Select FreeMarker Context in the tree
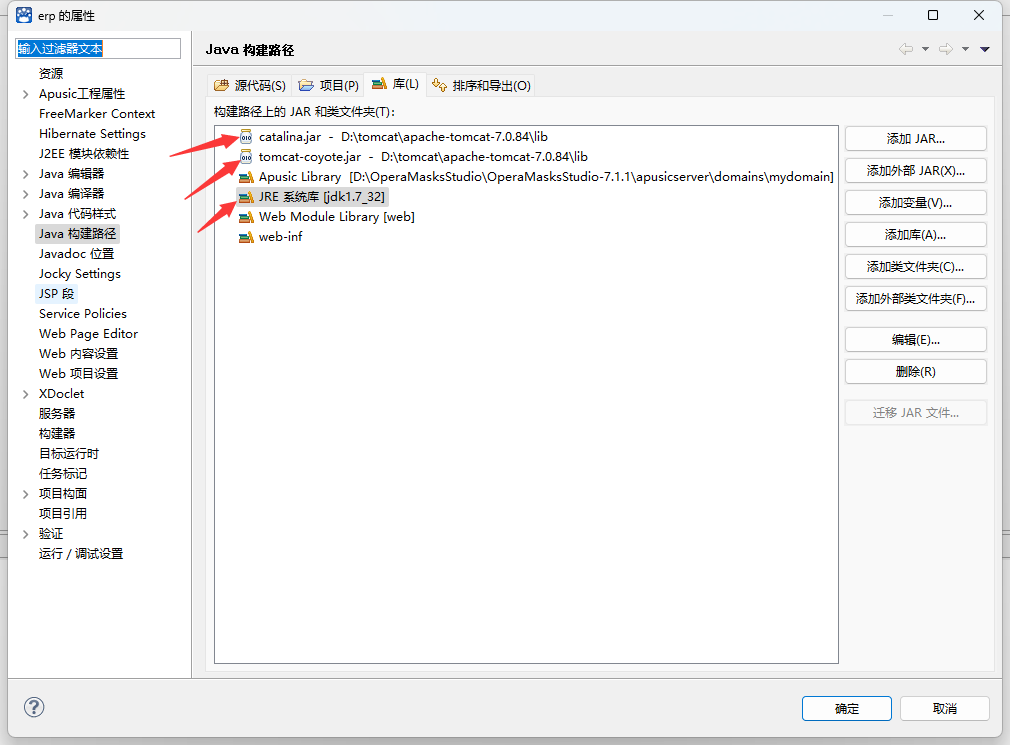The height and width of the screenshot is (745, 1010). pos(97,114)
